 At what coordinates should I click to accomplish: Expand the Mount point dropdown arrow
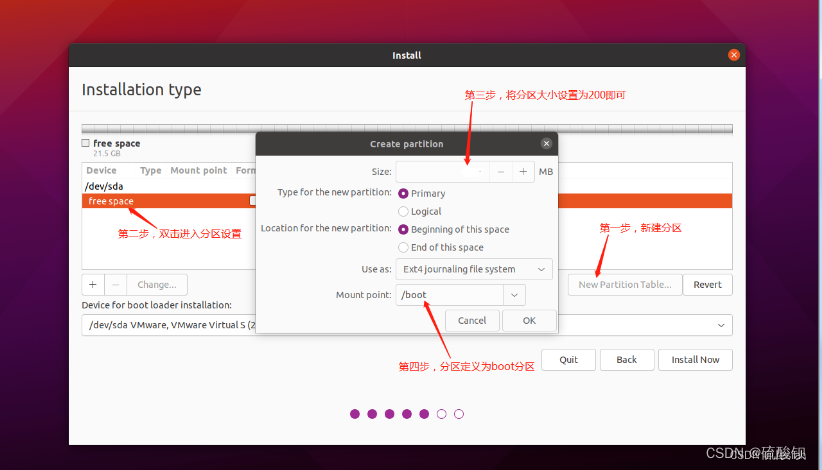click(x=514, y=295)
